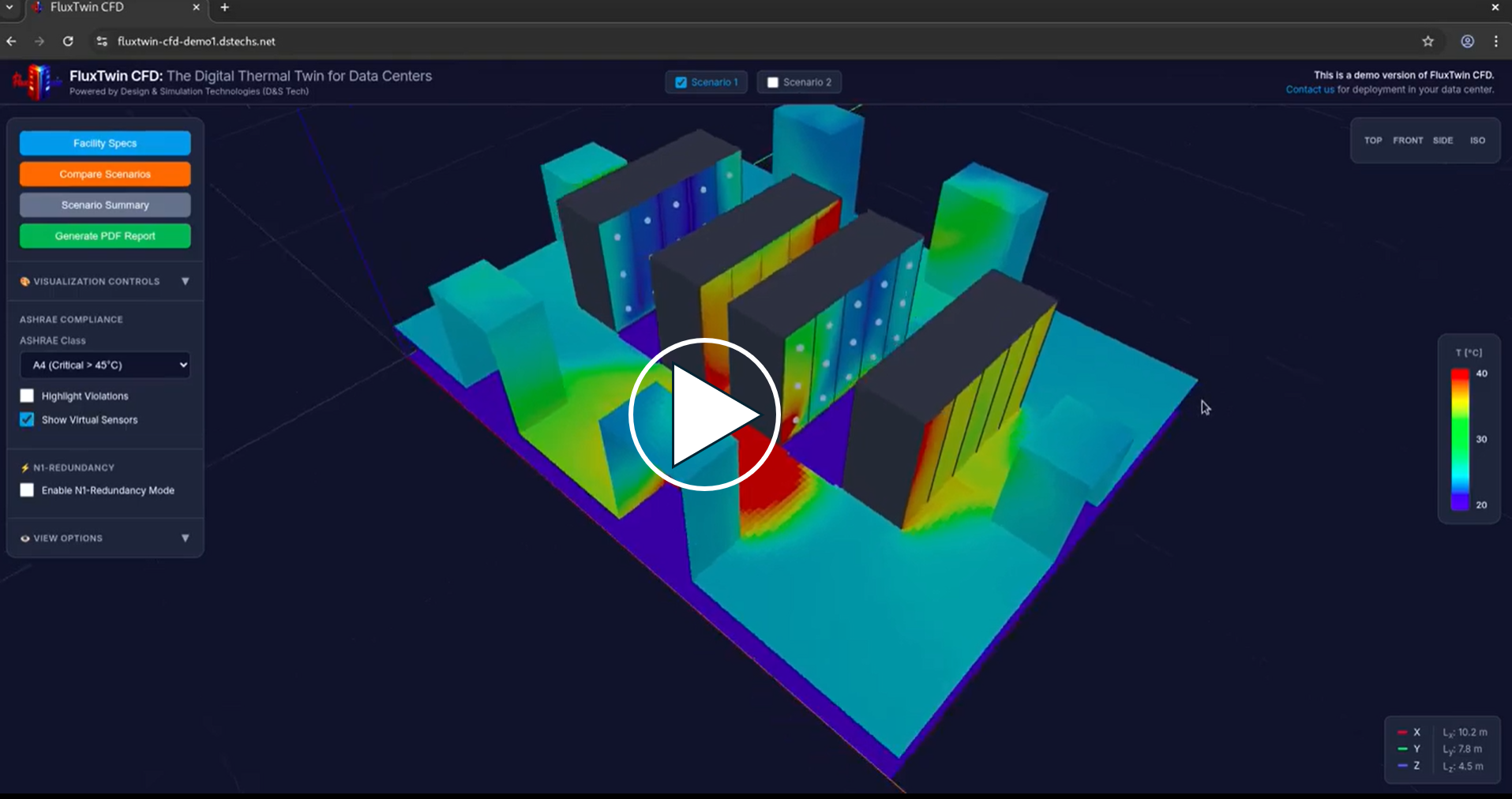1512x799 pixels.
Task: Open the browser three-dot menu
Action: coord(1496,41)
